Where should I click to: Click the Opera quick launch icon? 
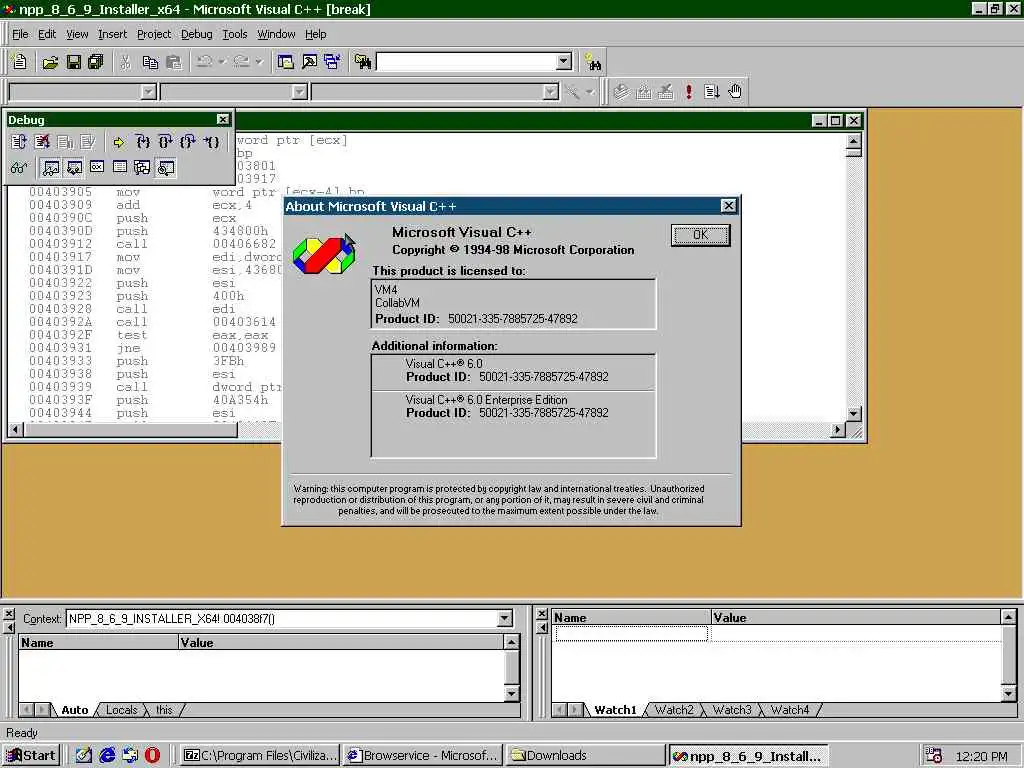[x=152, y=756]
